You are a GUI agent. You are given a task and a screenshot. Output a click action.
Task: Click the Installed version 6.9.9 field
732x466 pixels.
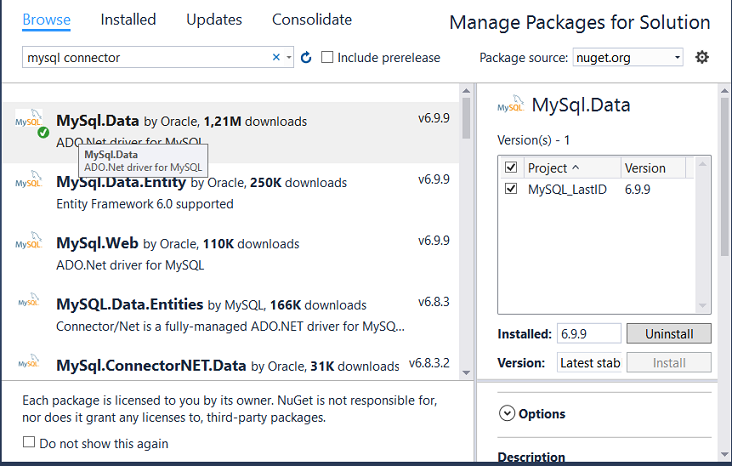589,334
